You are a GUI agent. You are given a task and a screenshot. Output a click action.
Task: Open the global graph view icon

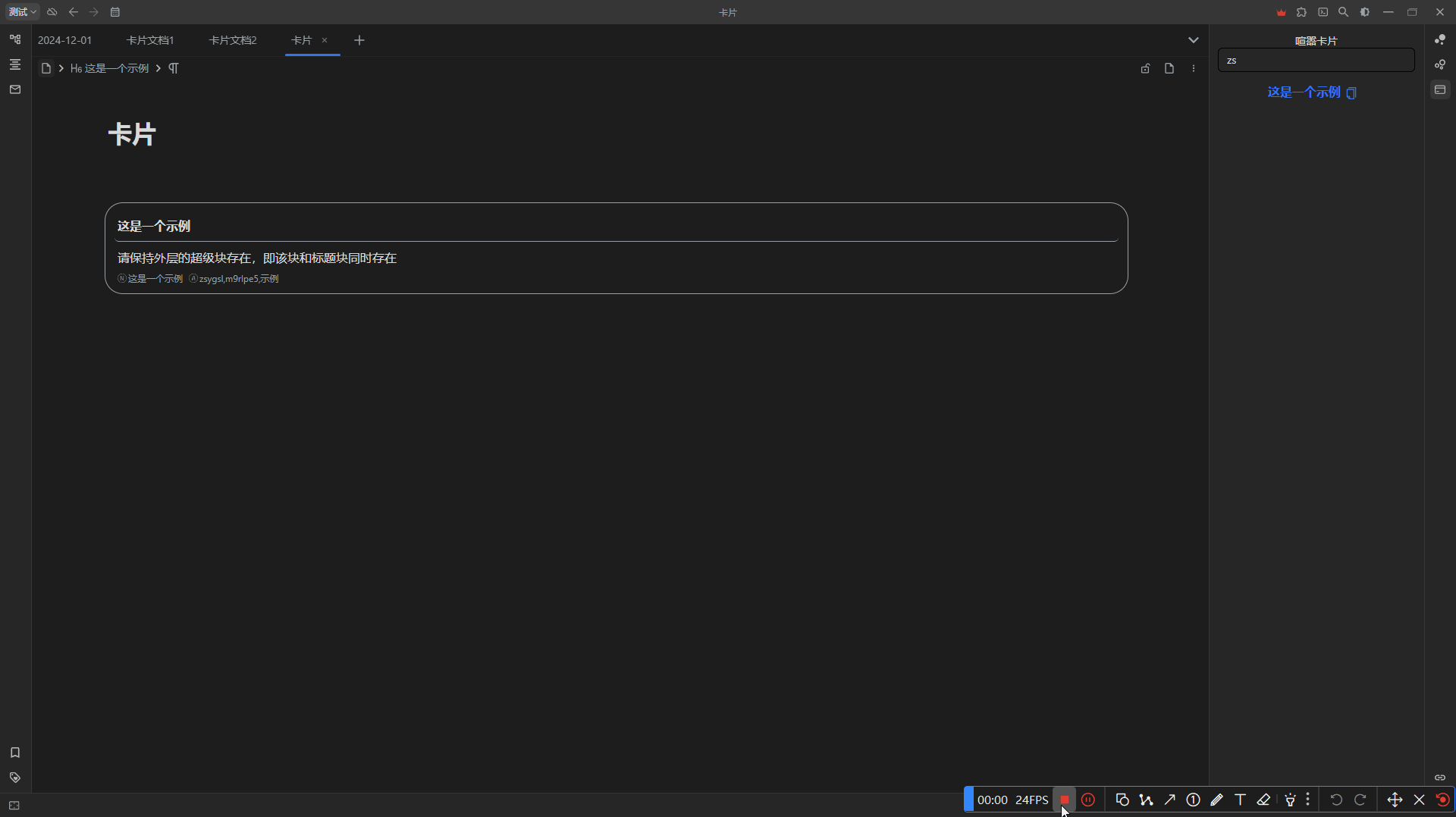point(1440,39)
